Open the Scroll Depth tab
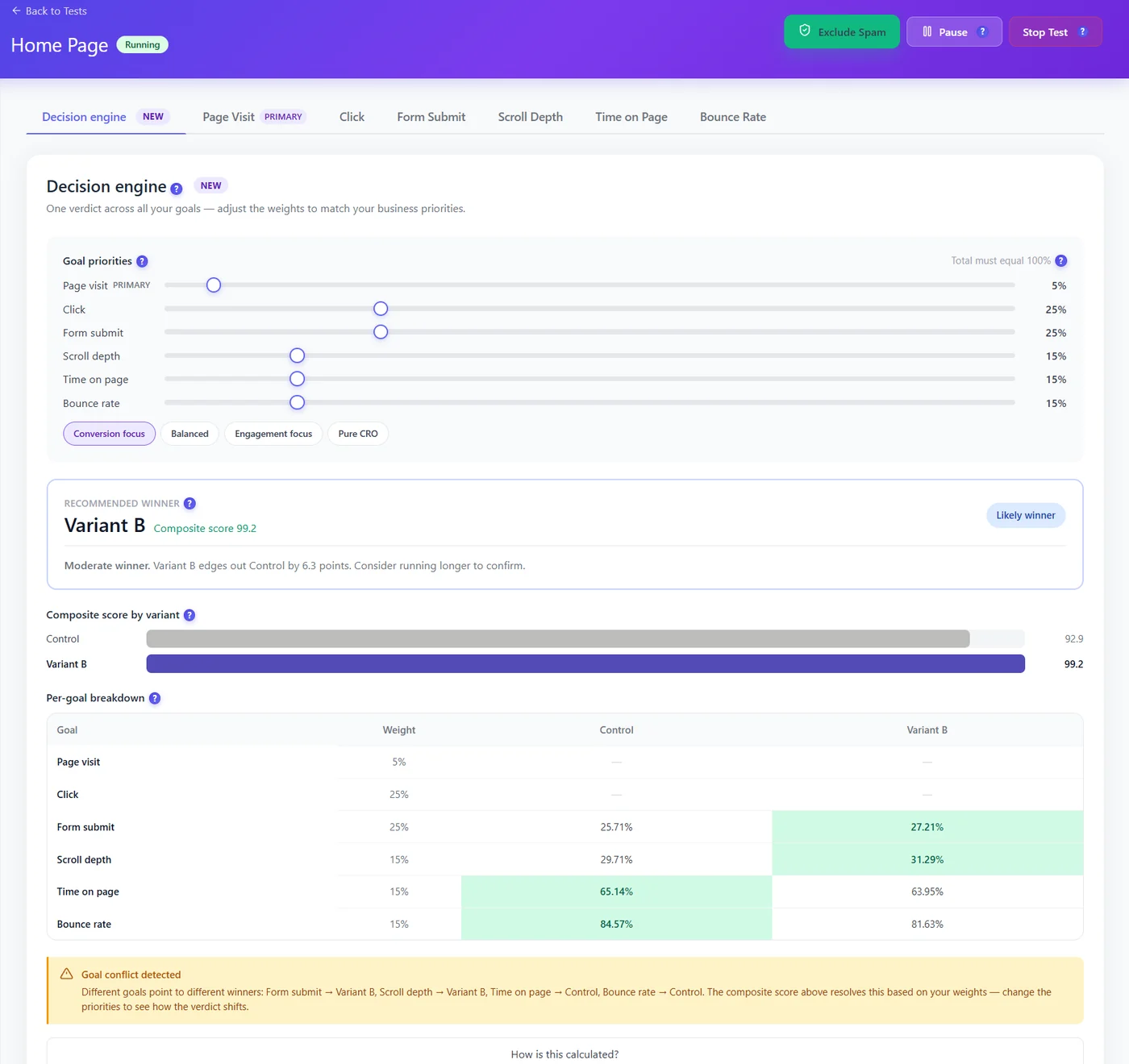 pos(531,117)
